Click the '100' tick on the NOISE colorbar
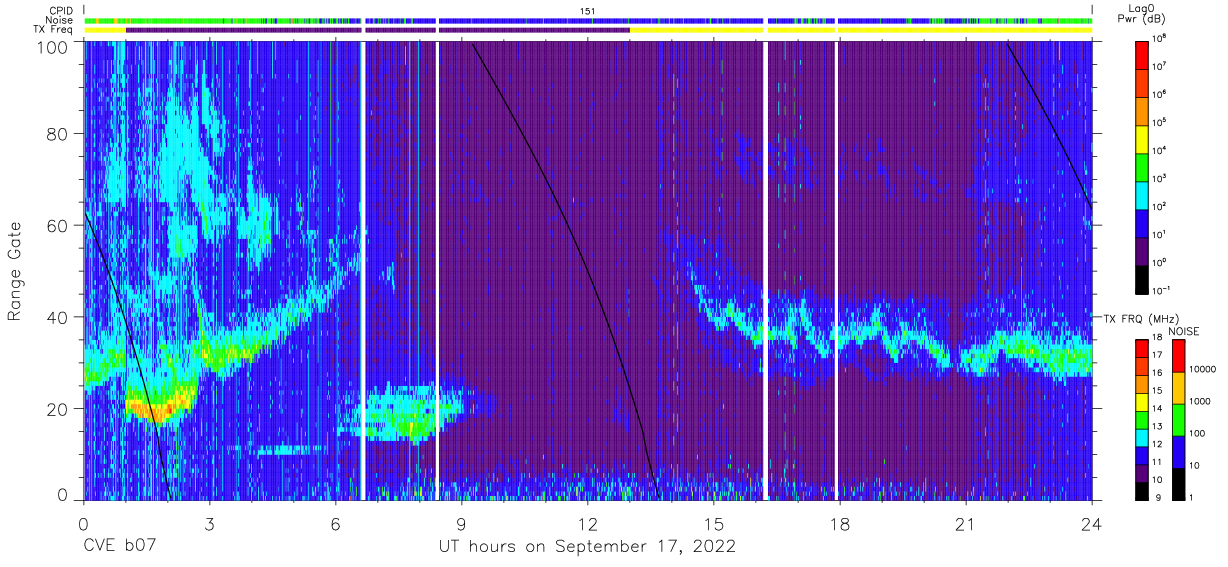The width and height of the screenshot is (1228, 567). (1197, 434)
